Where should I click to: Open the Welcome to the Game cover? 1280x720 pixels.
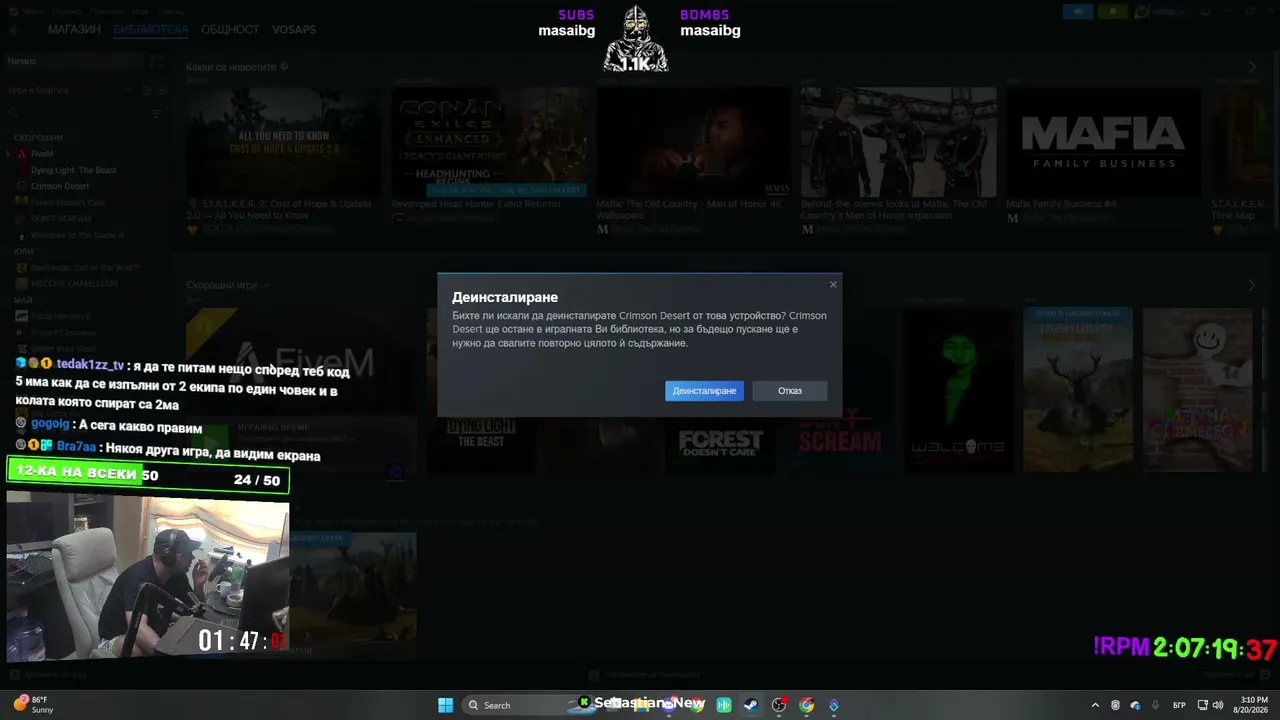pos(959,390)
